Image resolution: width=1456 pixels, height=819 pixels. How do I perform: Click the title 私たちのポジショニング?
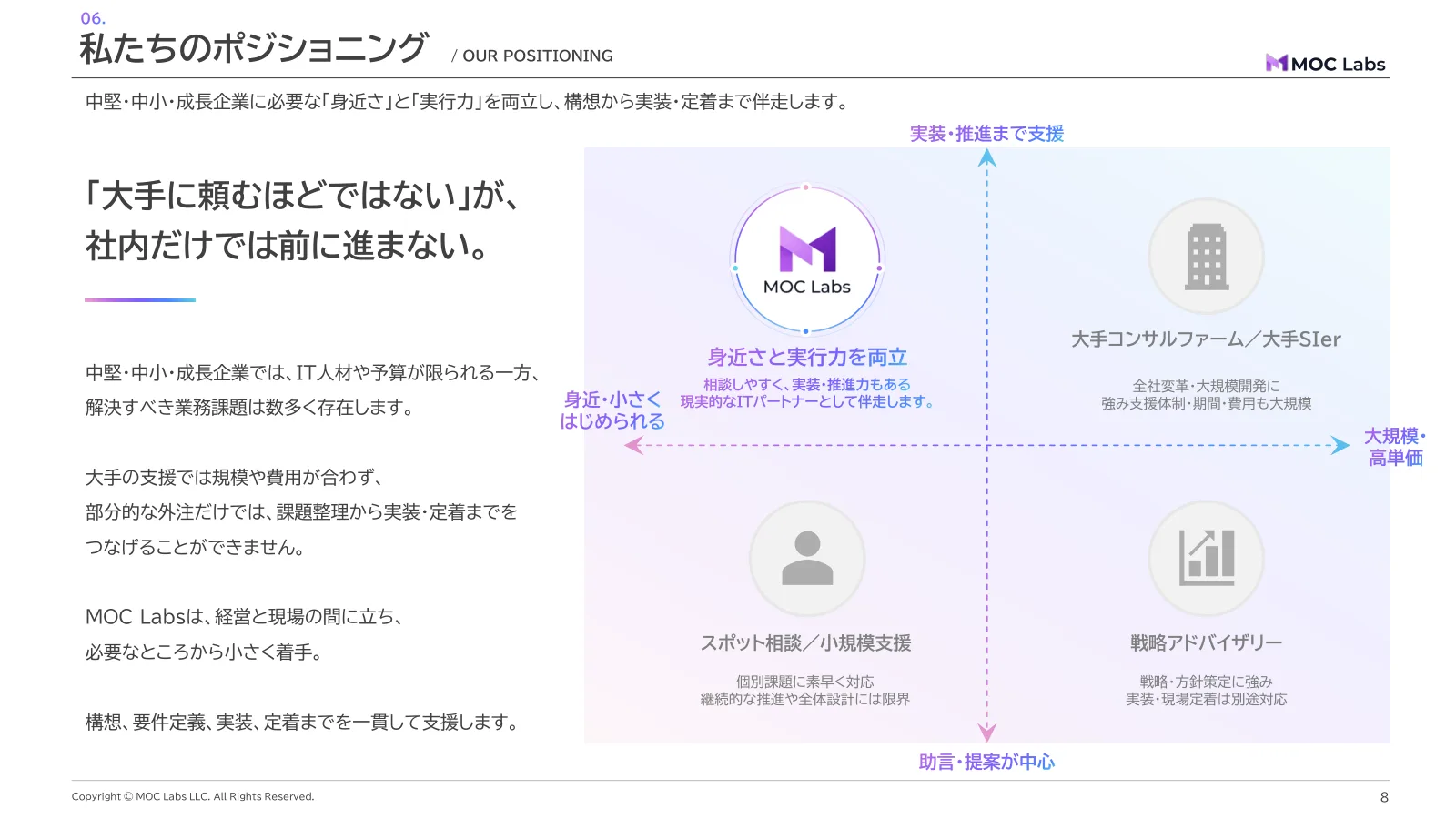click(253, 48)
